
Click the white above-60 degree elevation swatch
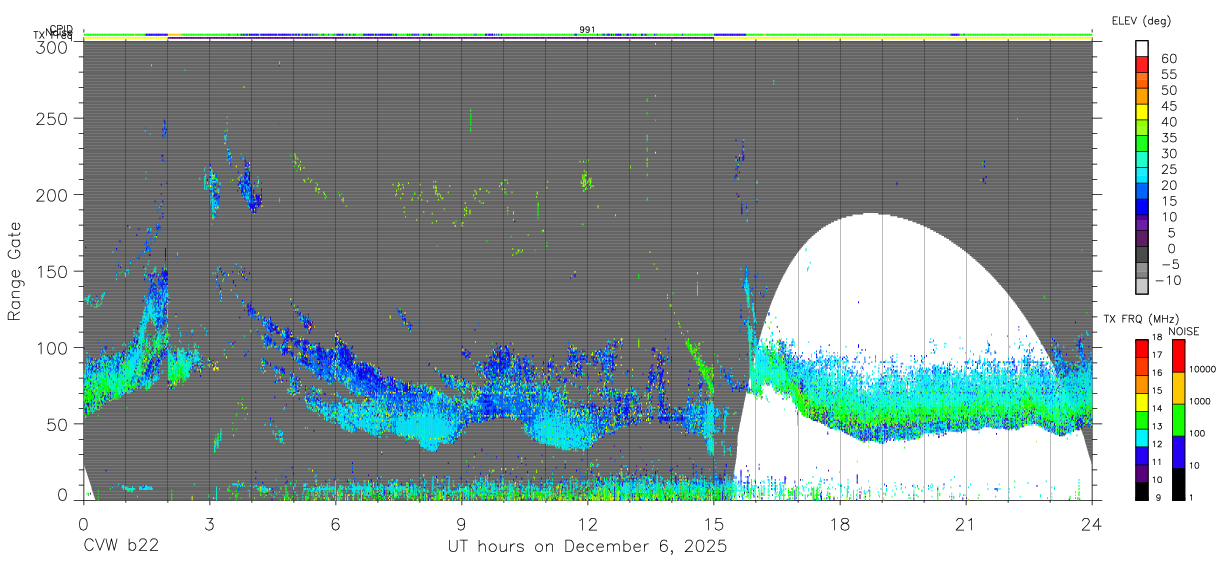[1142, 49]
